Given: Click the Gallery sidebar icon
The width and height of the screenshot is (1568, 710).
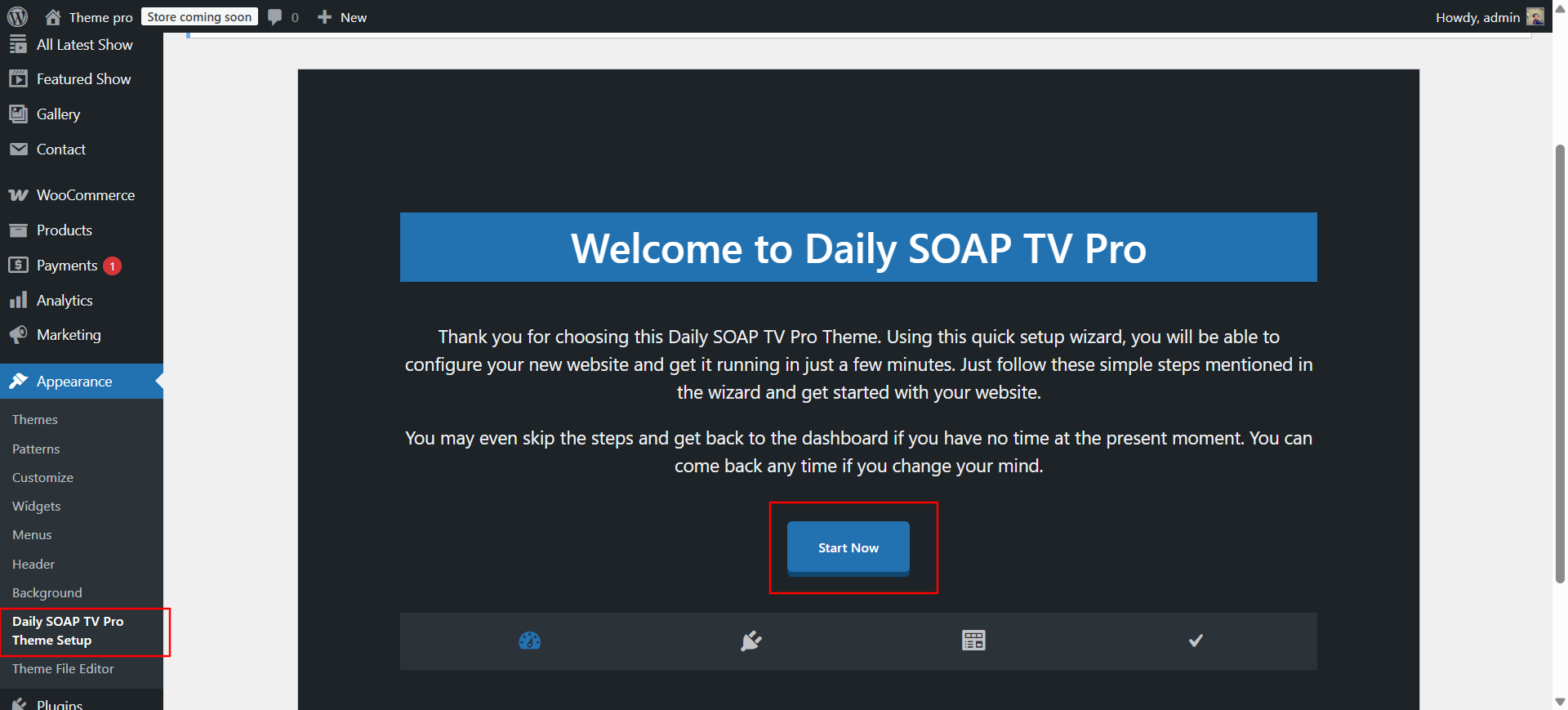Looking at the screenshot, I should click(18, 114).
